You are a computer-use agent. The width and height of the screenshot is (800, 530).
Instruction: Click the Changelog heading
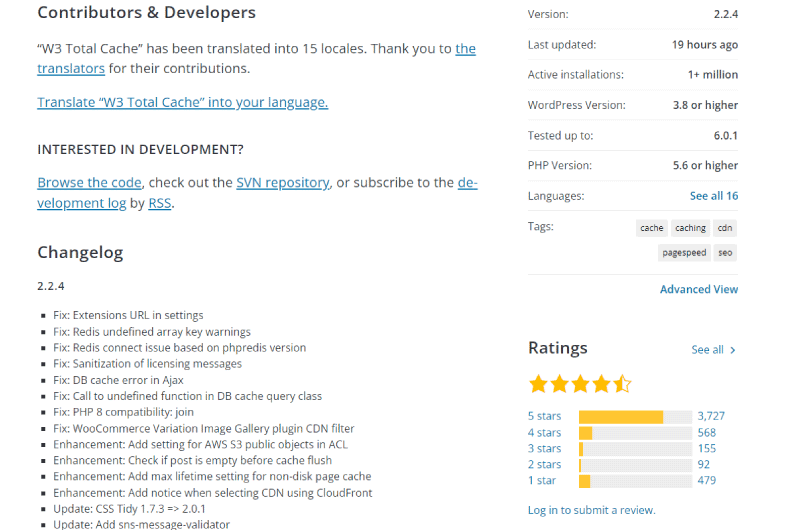point(80,253)
